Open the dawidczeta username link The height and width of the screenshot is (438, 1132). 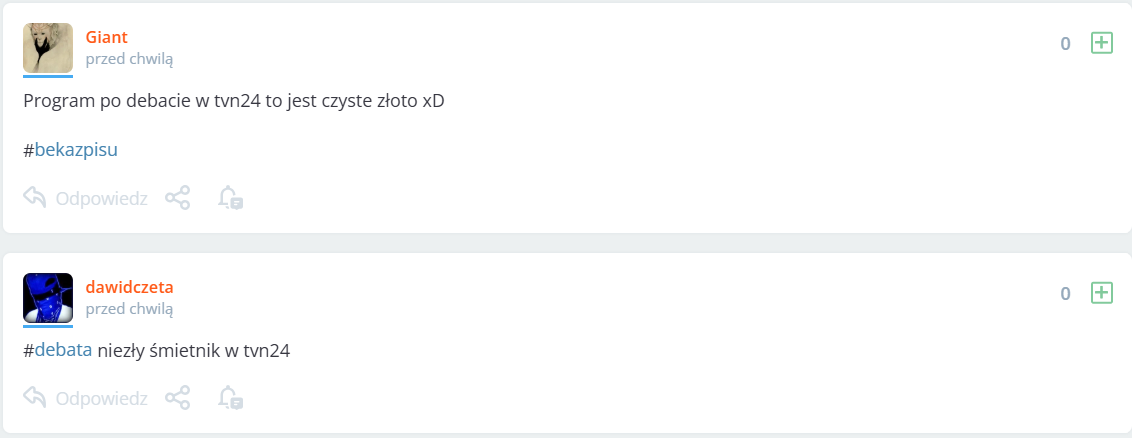point(130,288)
